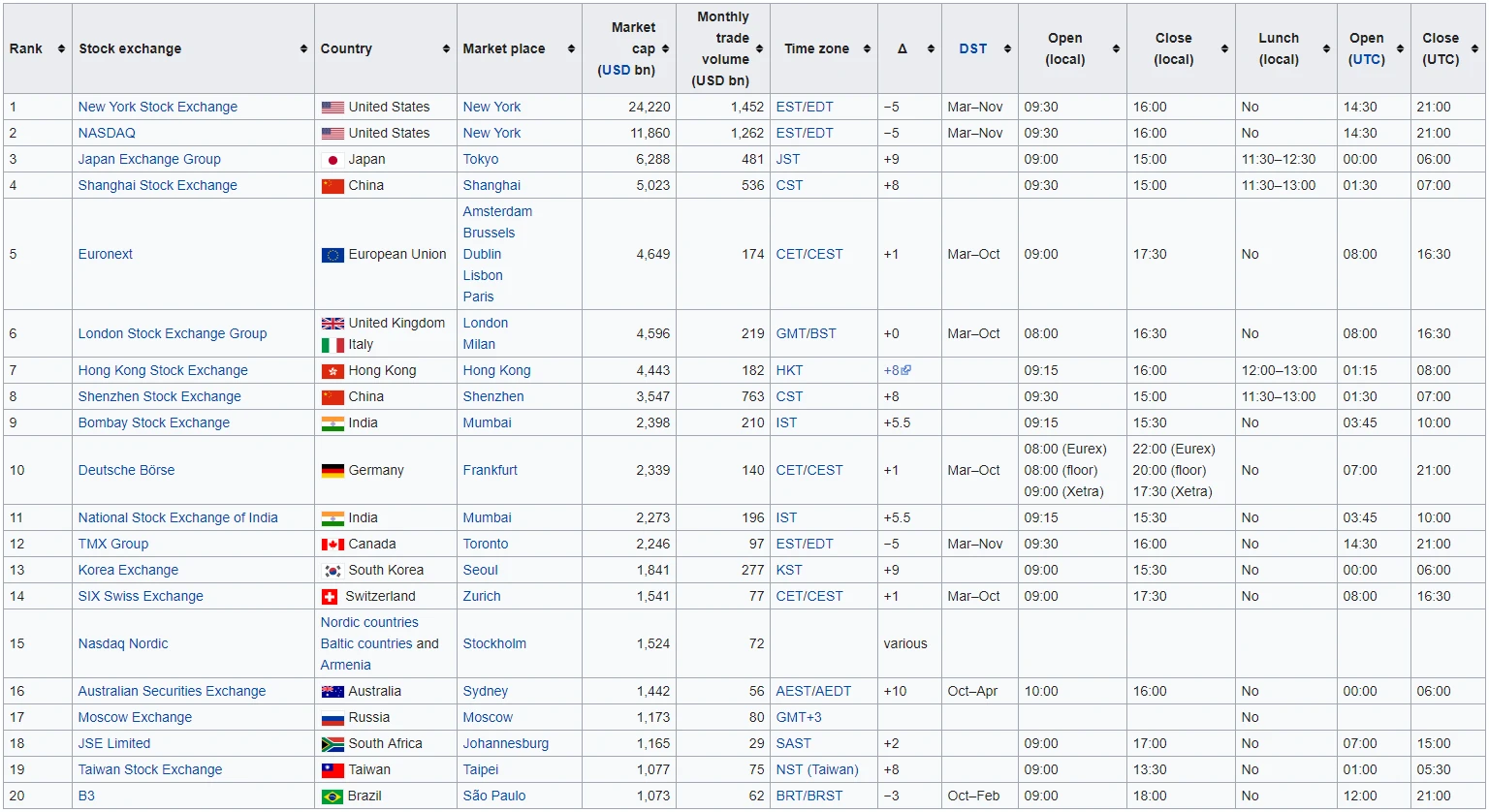
Task: Open the Australian Securities Exchange link
Action: point(172,691)
